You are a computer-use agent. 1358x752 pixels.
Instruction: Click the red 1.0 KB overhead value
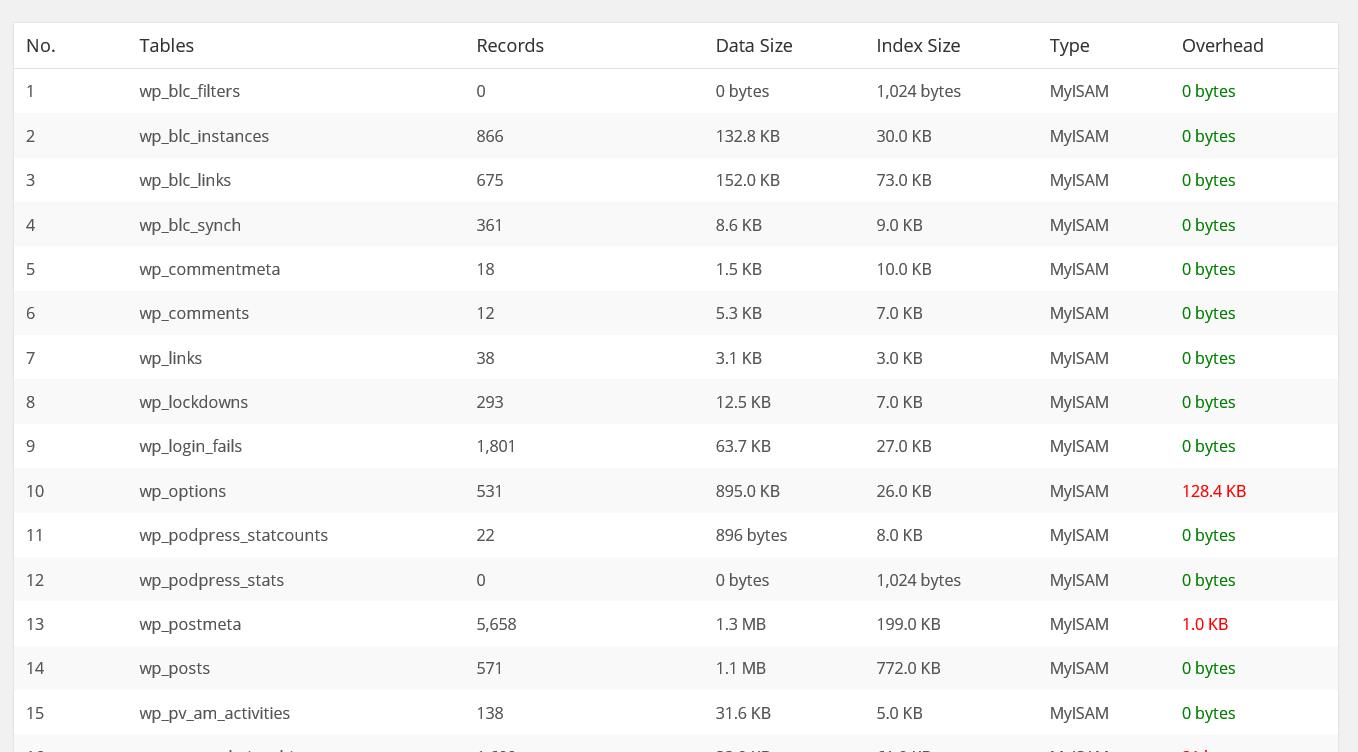[1204, 624]
